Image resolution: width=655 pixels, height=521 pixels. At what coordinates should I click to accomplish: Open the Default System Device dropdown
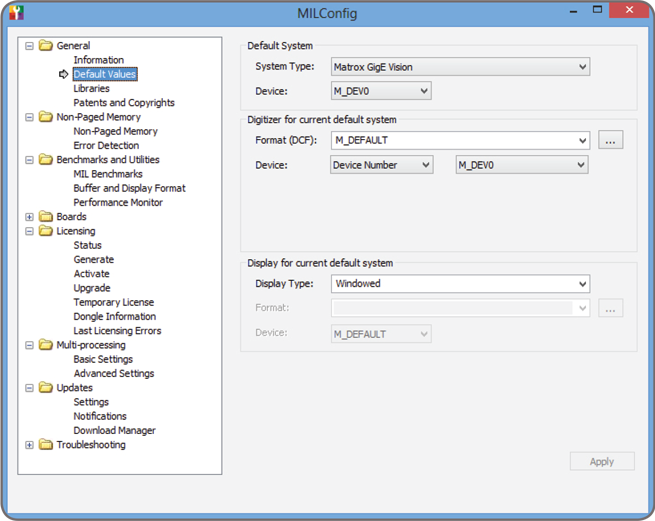pyautogui.click(x=381, y=91)
